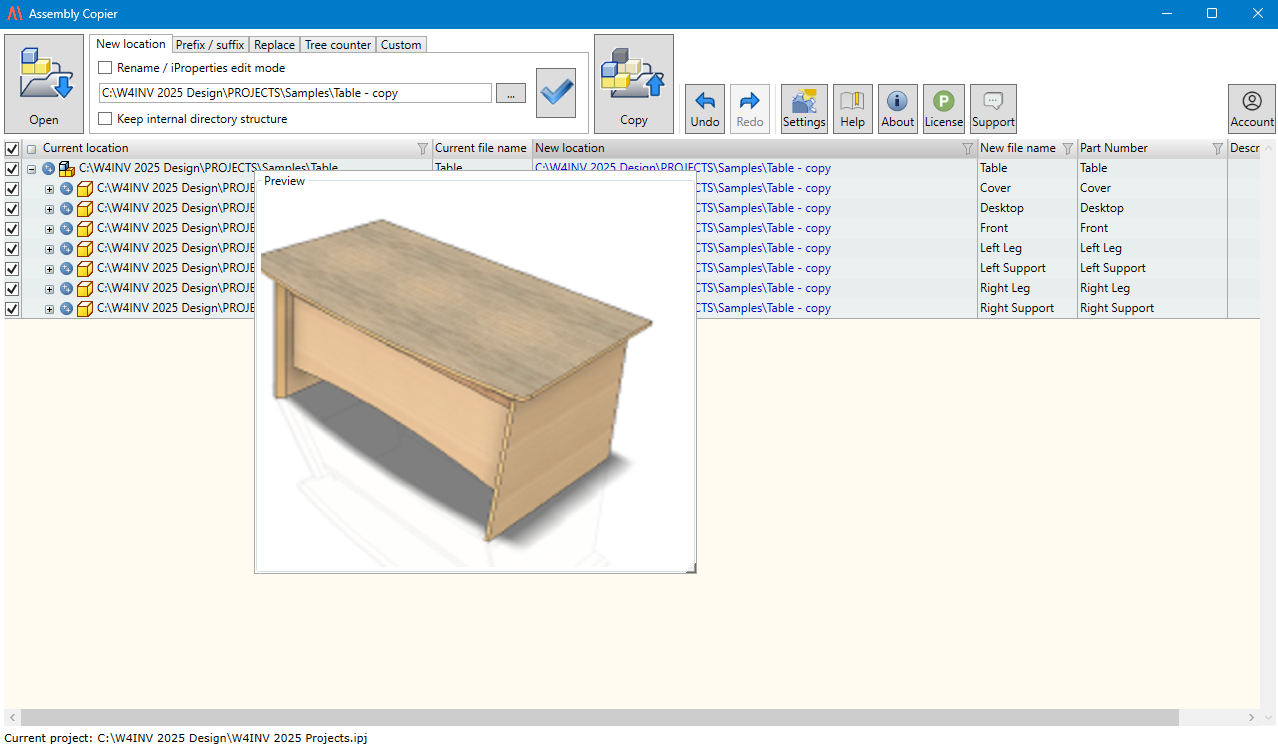Click the right arrow of horizontal scrollbar
The image size is (1278, 745).
tap(1252, 718)
